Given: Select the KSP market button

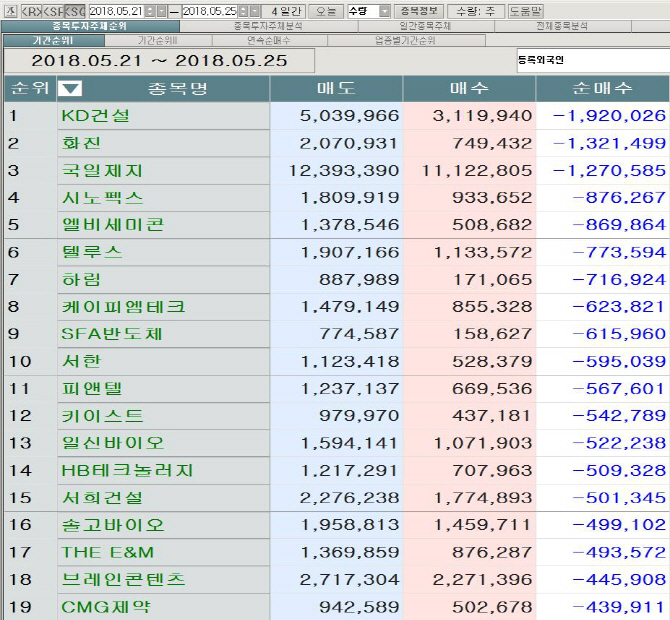Looking at the screenshot, I should (x=53, y=11).
